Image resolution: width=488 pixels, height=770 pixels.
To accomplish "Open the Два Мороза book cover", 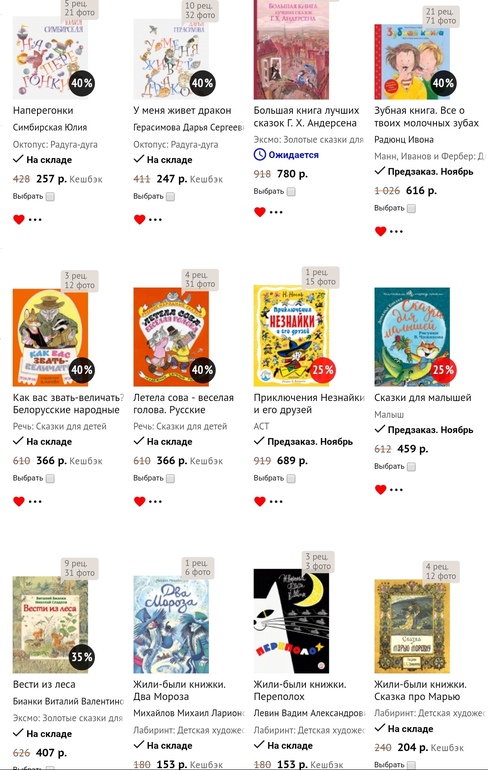I will (x=171, y=625).
